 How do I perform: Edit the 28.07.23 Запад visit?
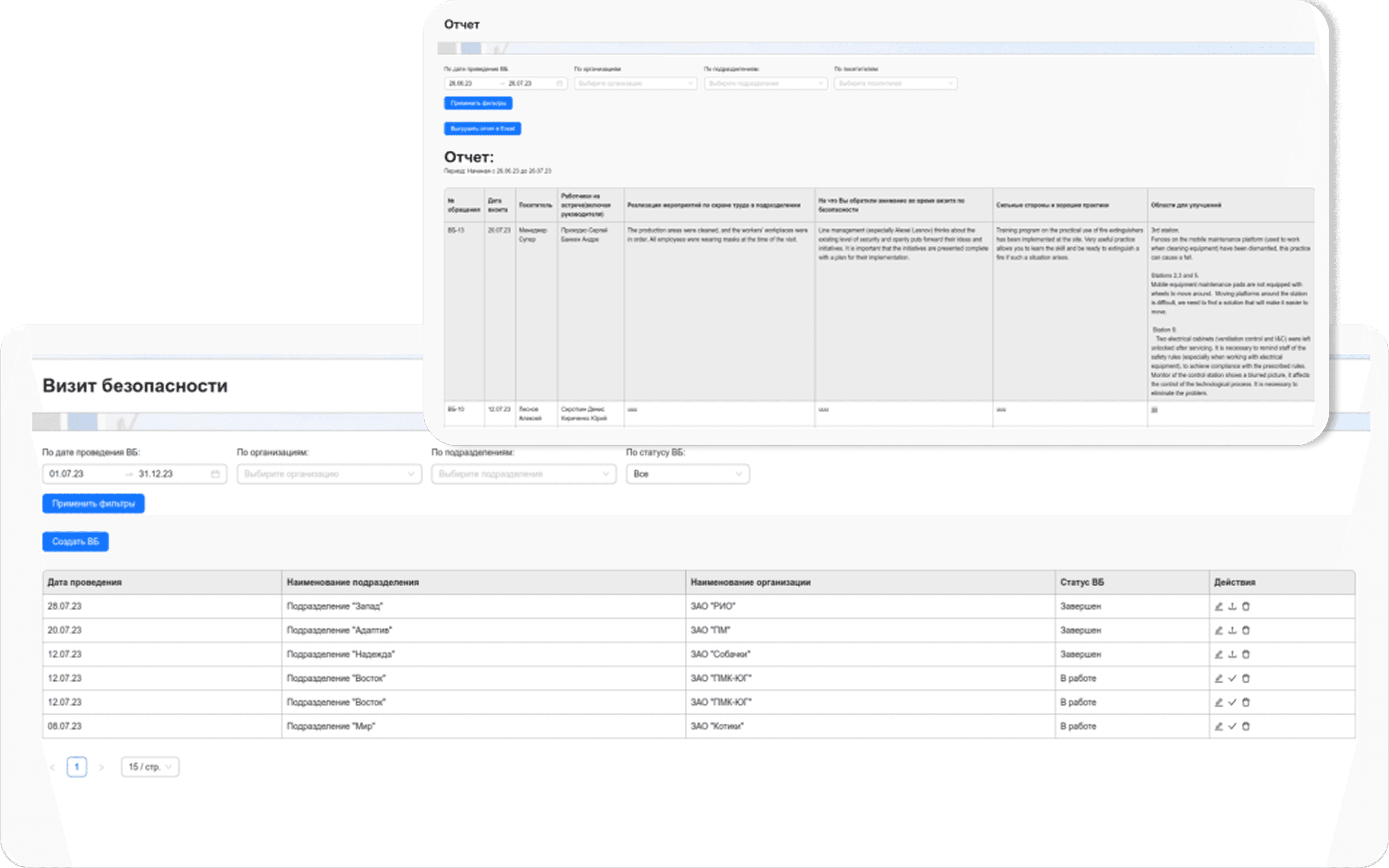[1219, 606]
